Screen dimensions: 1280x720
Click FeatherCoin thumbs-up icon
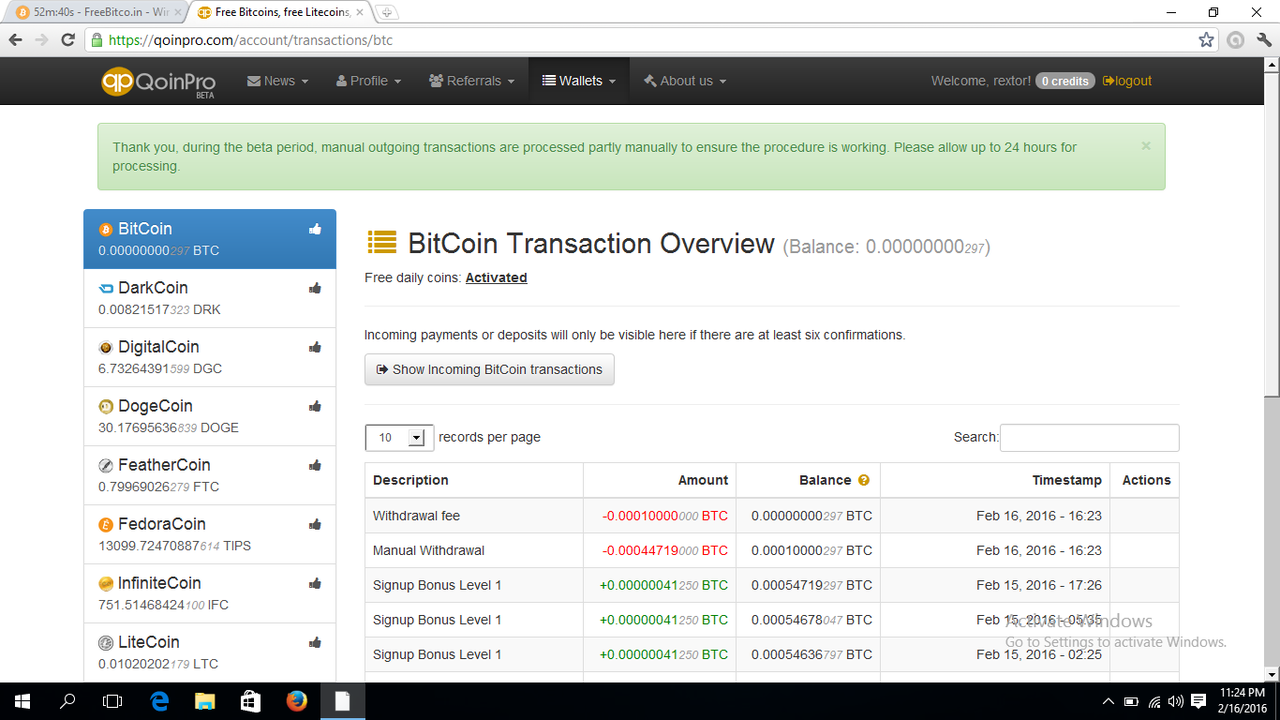pyautogui.click(x=315, y=465)
